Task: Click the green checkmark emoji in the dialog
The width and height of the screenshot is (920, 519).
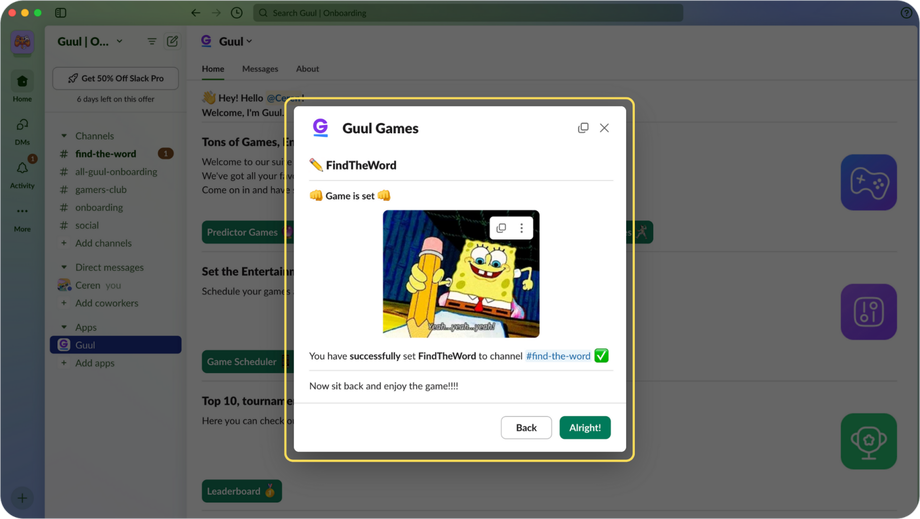Action: coord(601,355)
